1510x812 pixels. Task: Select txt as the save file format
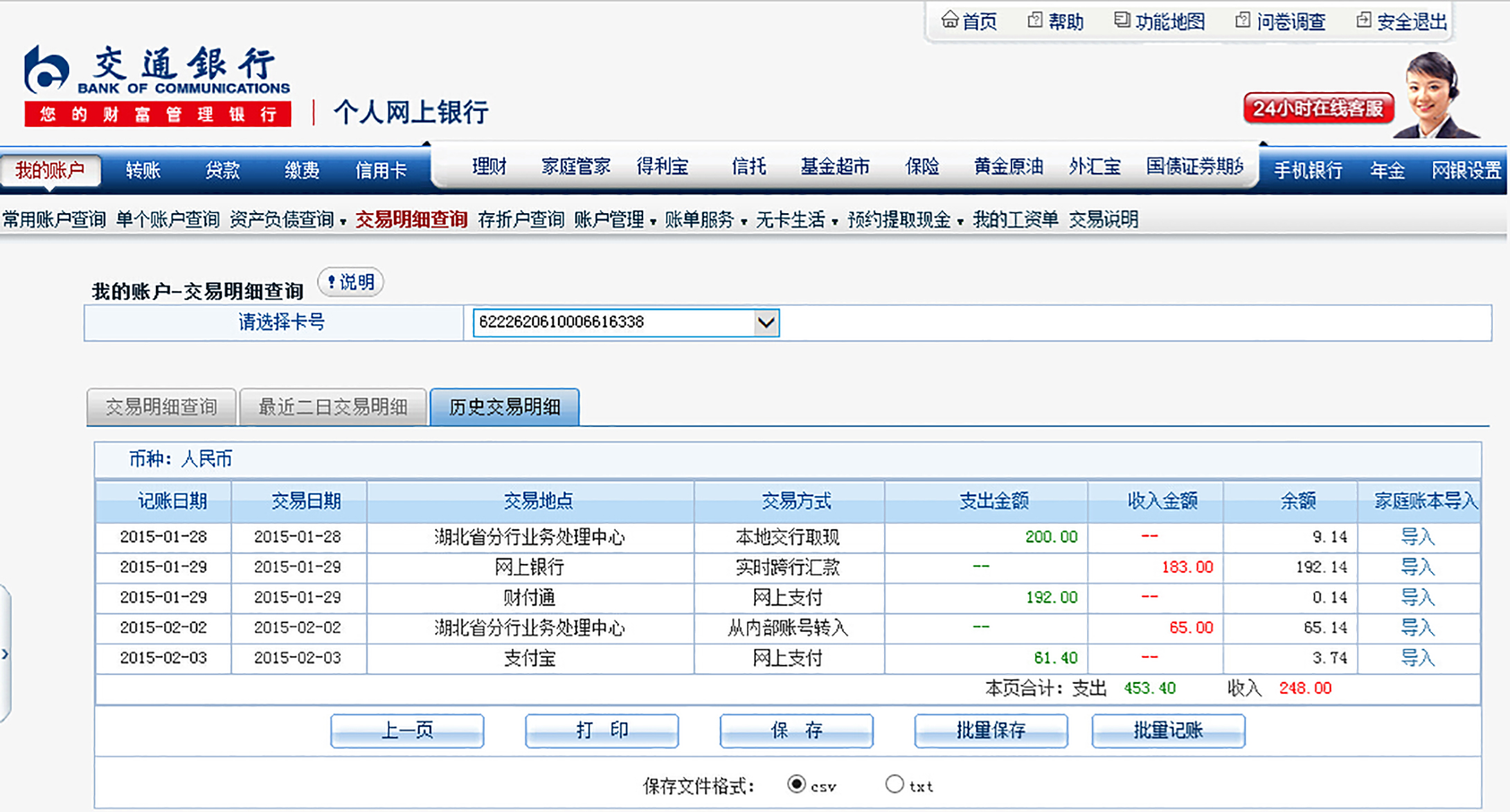pyautogui.click(x=895, y=784)
